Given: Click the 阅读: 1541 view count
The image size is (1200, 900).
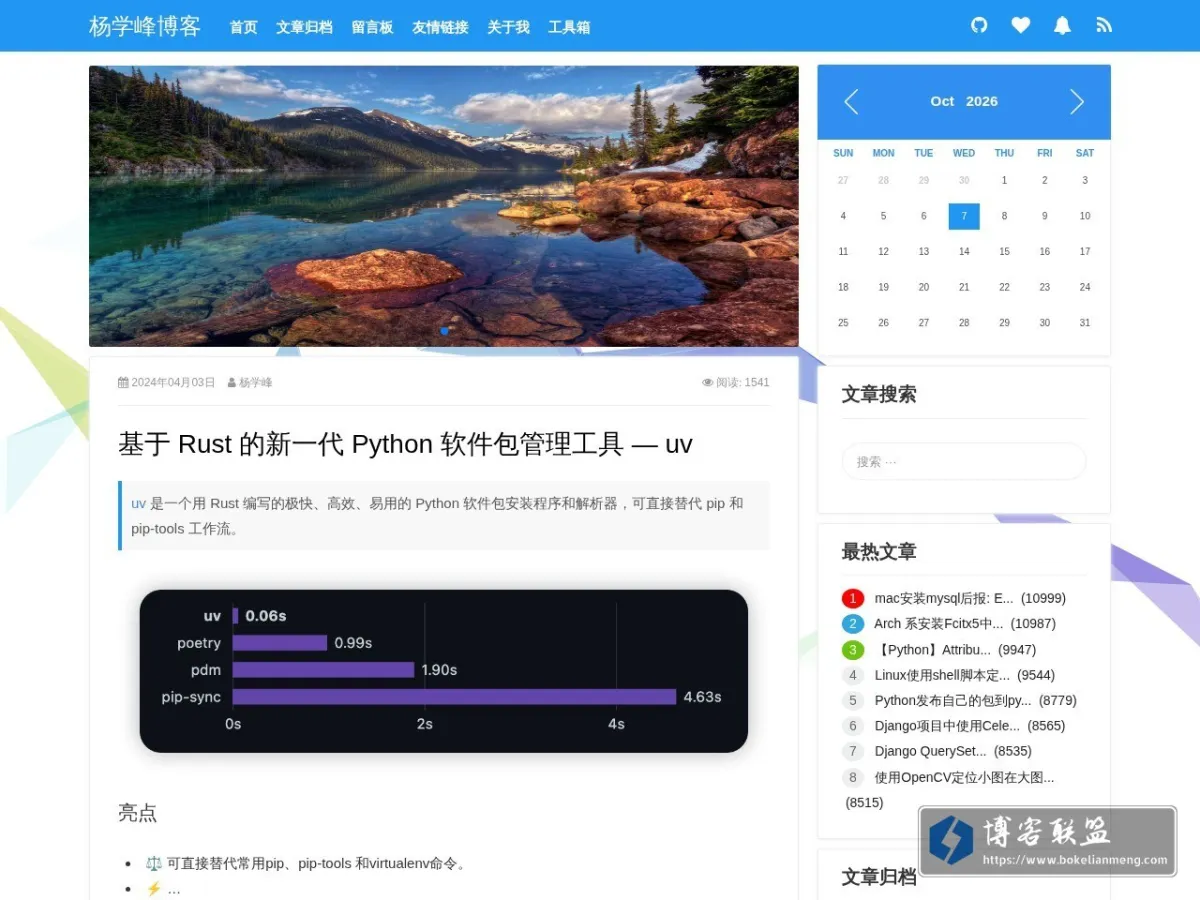Looking at the screenshot, I should 736,382.
